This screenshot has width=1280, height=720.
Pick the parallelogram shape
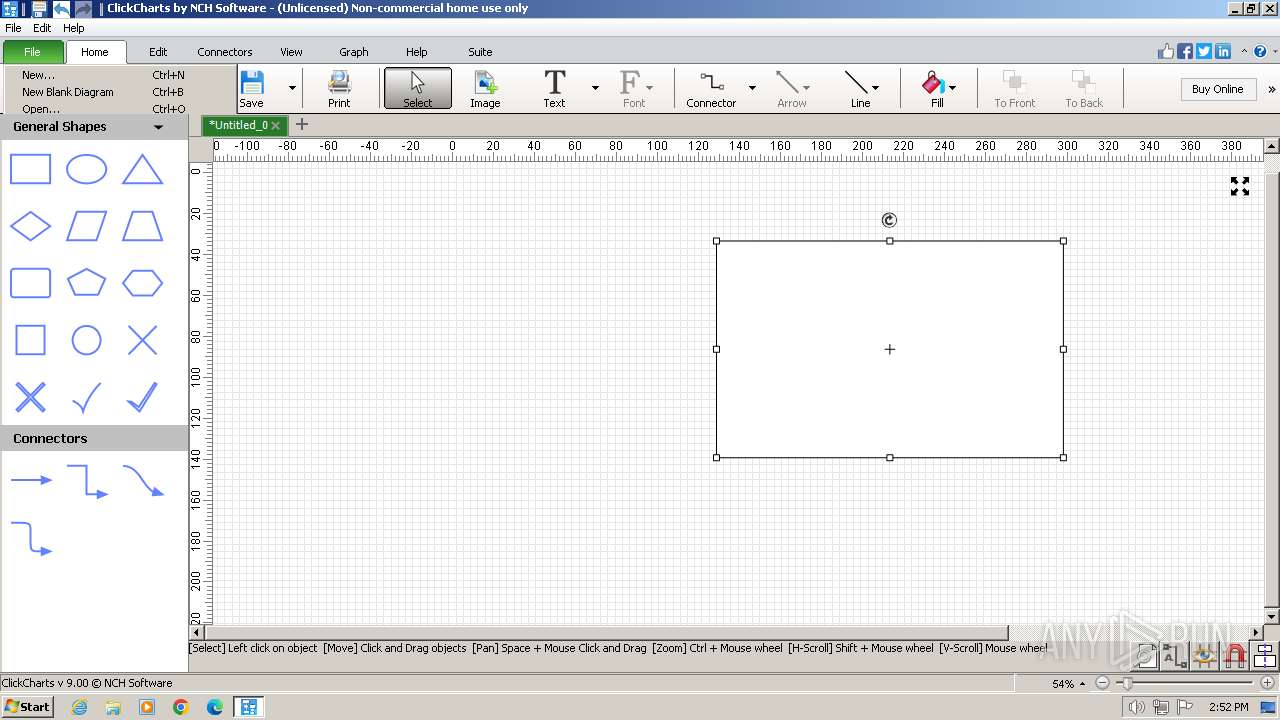86,226
